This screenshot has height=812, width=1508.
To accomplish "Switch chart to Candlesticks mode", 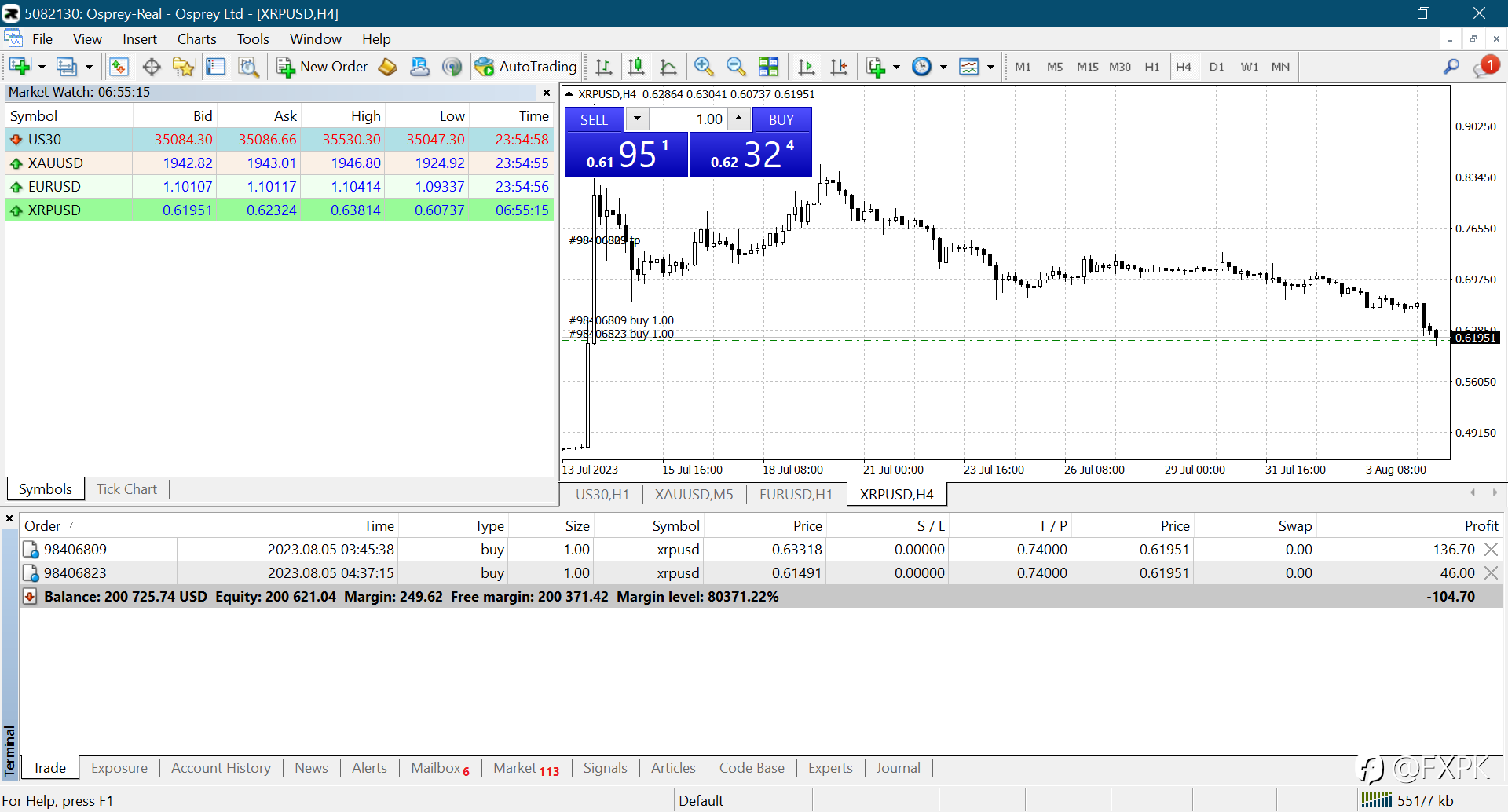I will click(x=636, y=67).
